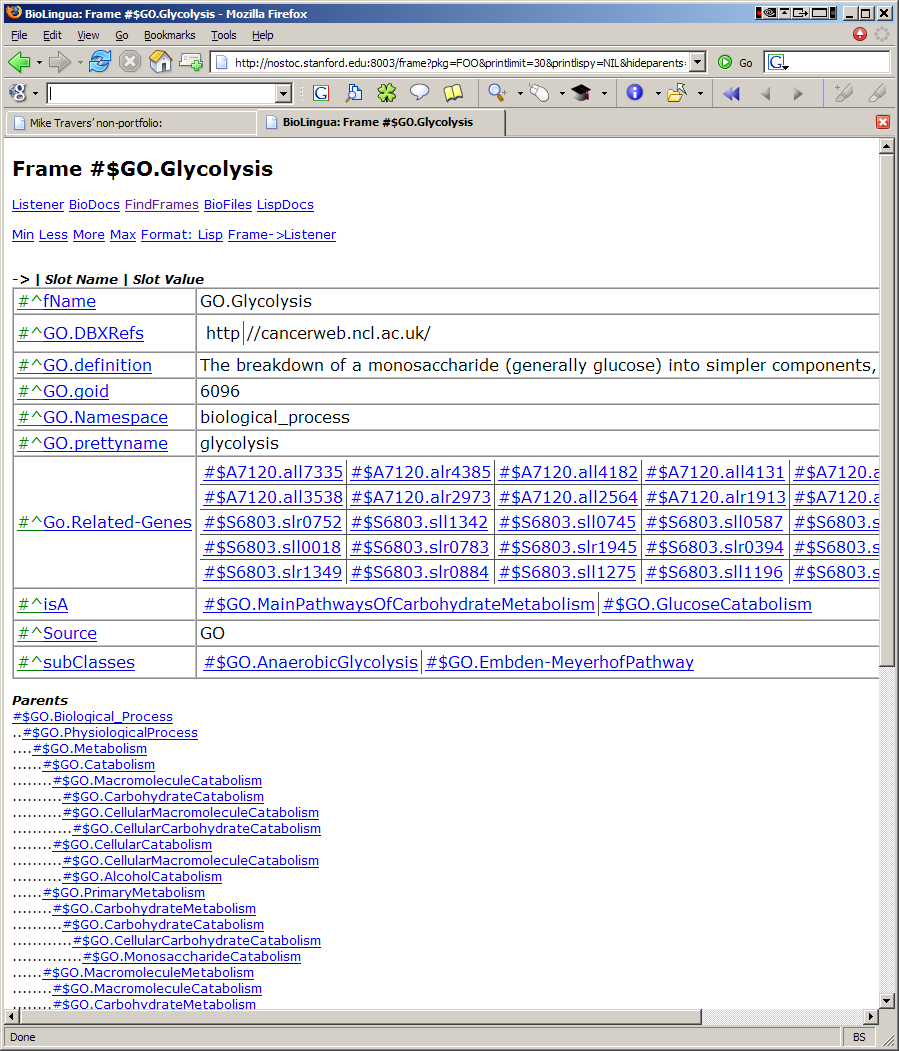Click the Stop loading icon
Image resolution: width=899 pixels, height=1051 pixels.
(x=130, y=62)
